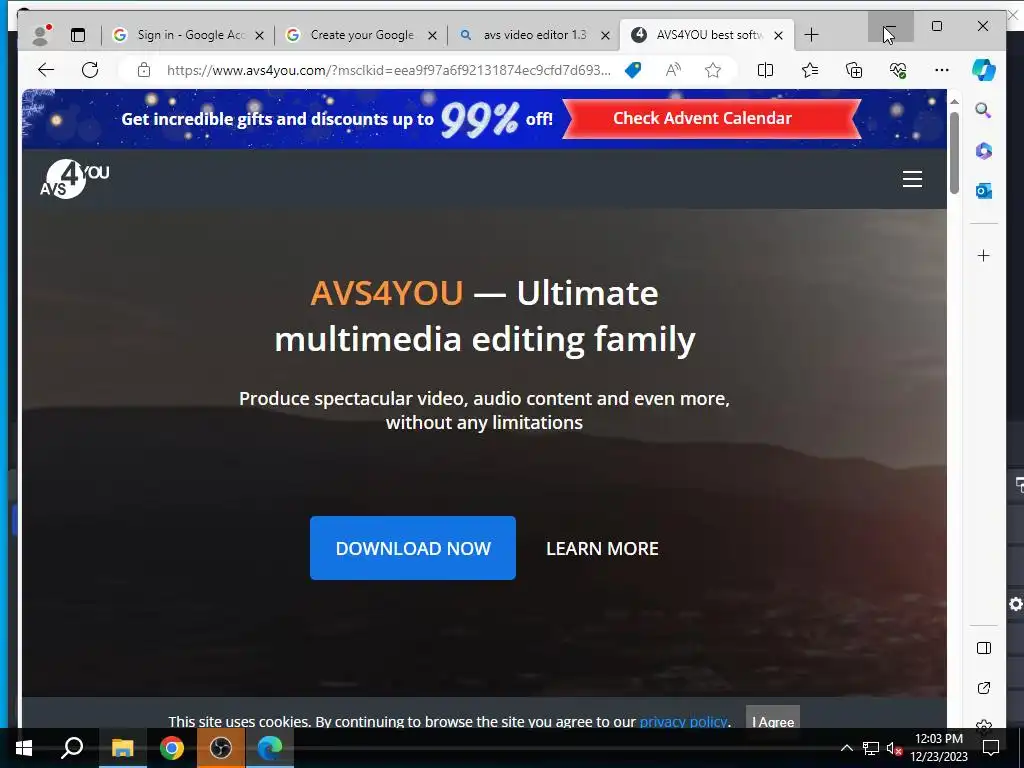Open OBS Studio from the taskbar

(221, 748)
